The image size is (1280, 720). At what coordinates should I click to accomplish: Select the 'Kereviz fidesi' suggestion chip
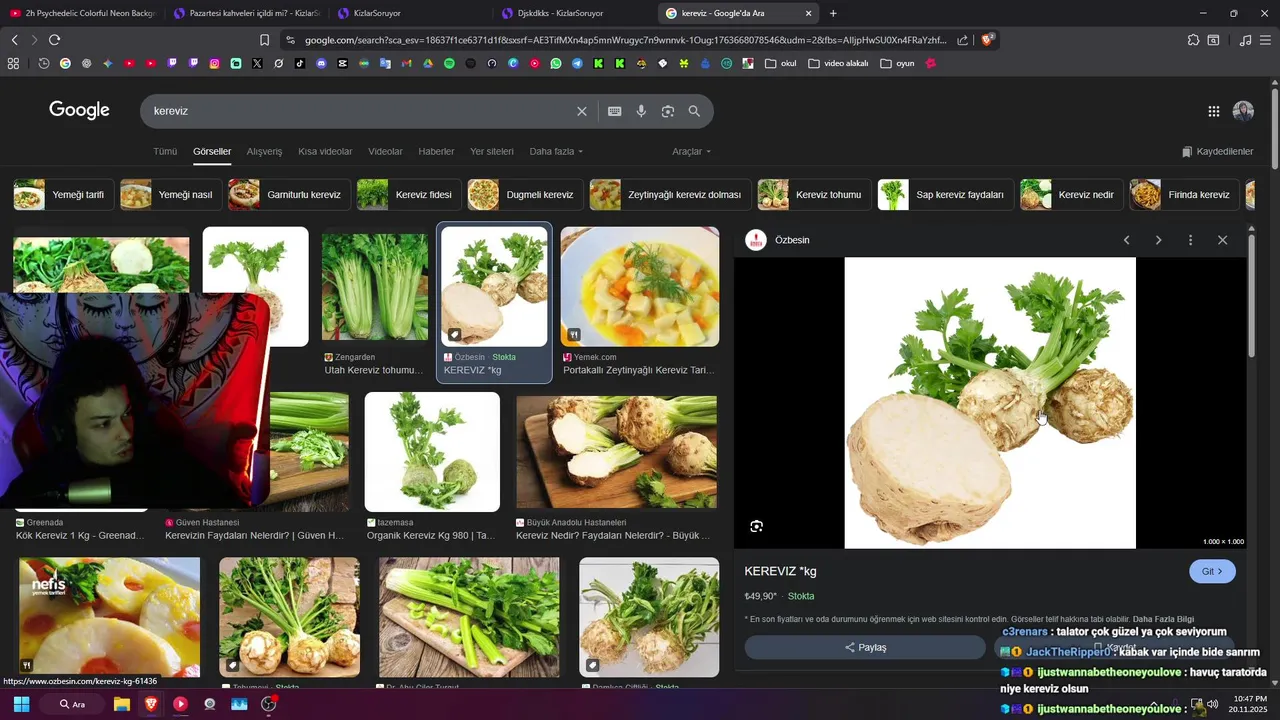[x=408, y=194]
